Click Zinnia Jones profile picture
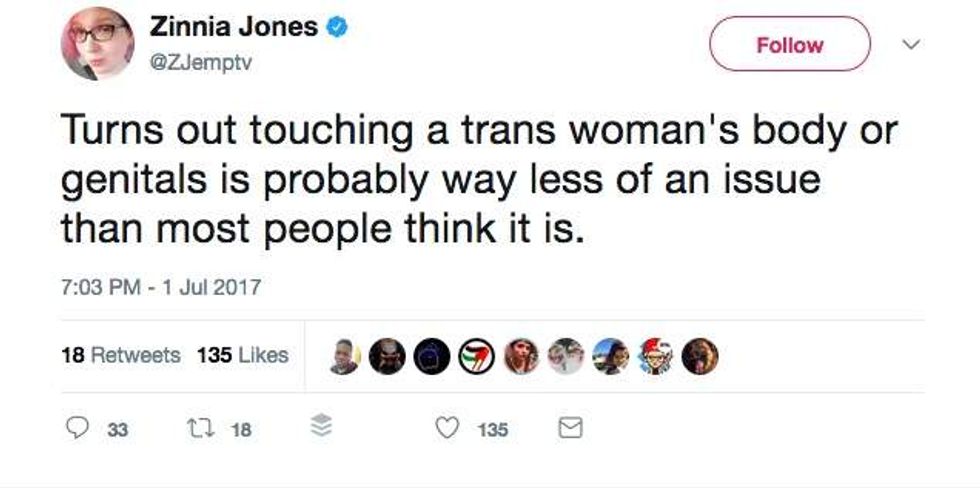 coord(97,43)
